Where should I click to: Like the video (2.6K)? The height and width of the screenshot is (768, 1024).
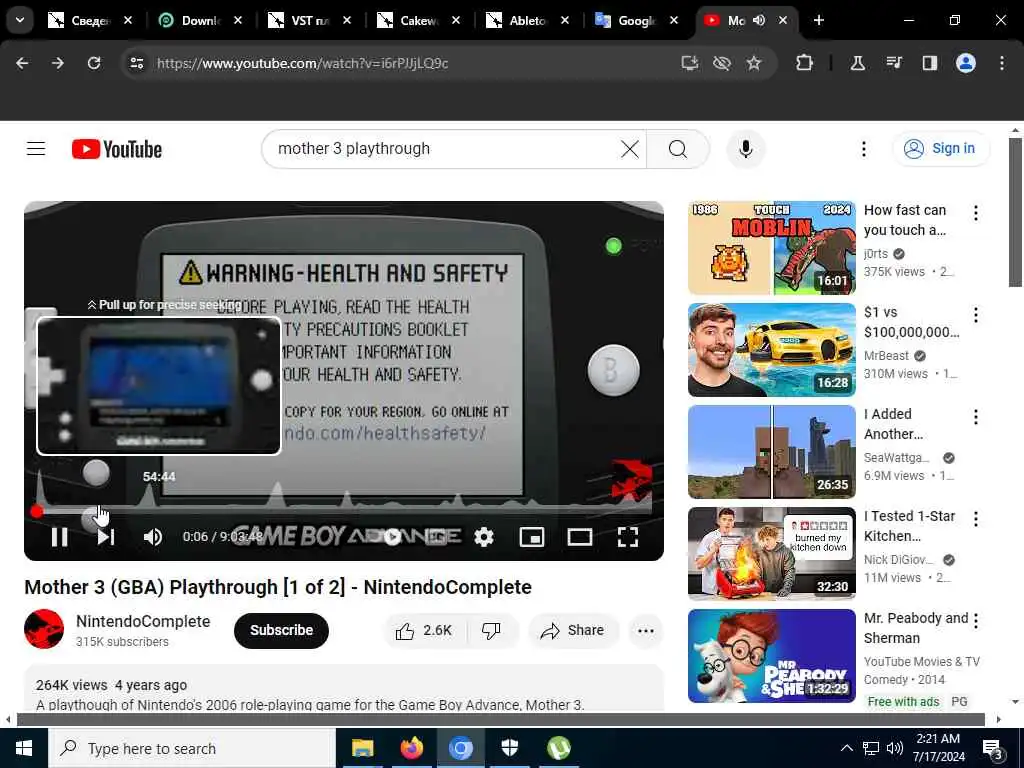tap(424, 630)
